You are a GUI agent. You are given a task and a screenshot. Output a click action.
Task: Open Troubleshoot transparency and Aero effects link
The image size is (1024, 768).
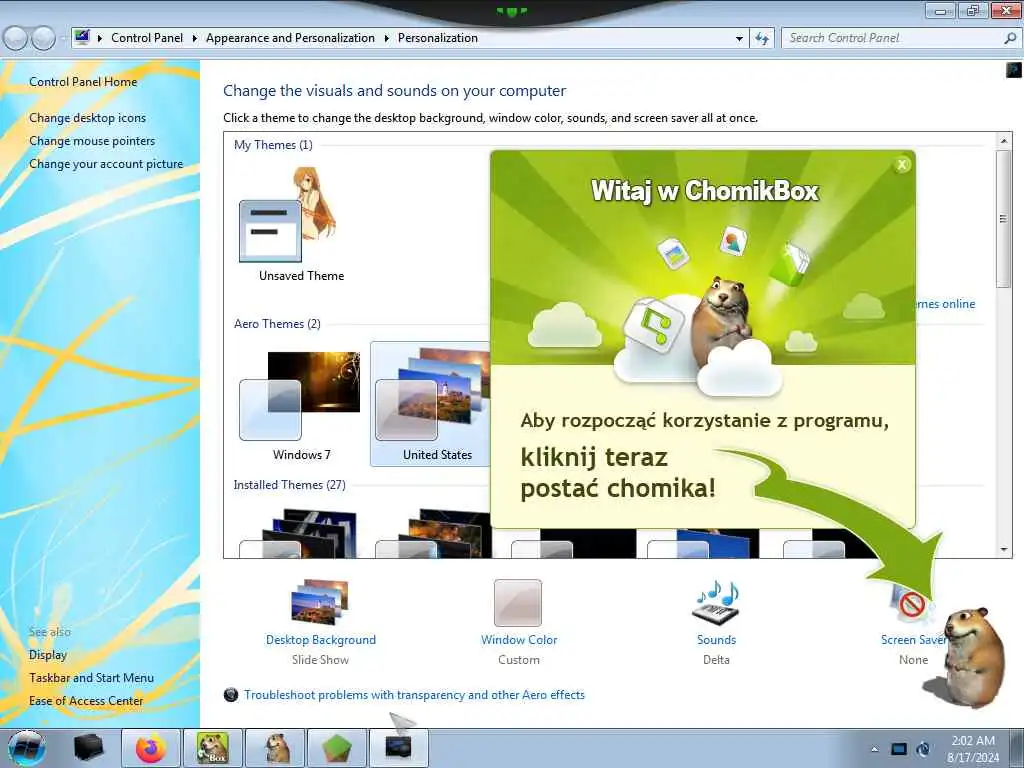414,695
